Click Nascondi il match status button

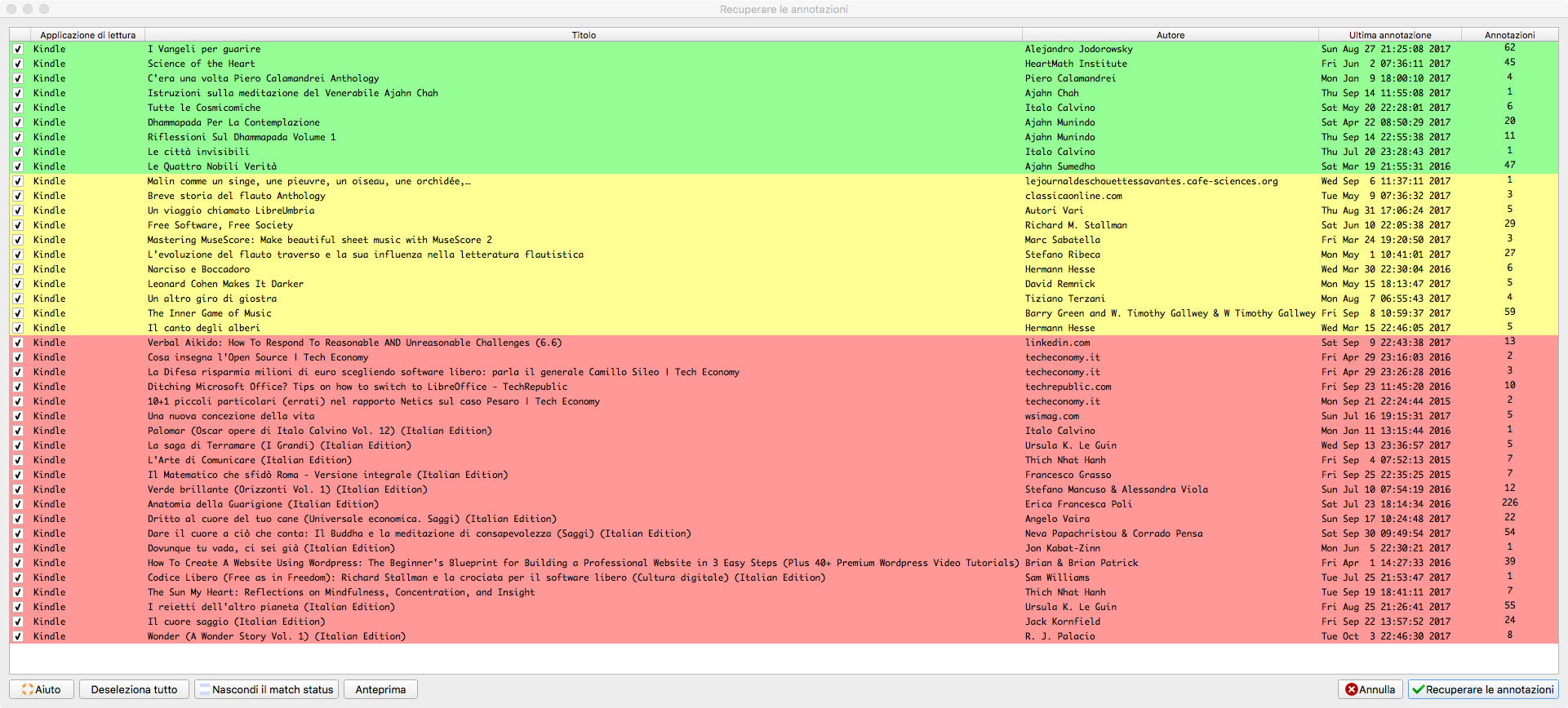coord(266,689)
